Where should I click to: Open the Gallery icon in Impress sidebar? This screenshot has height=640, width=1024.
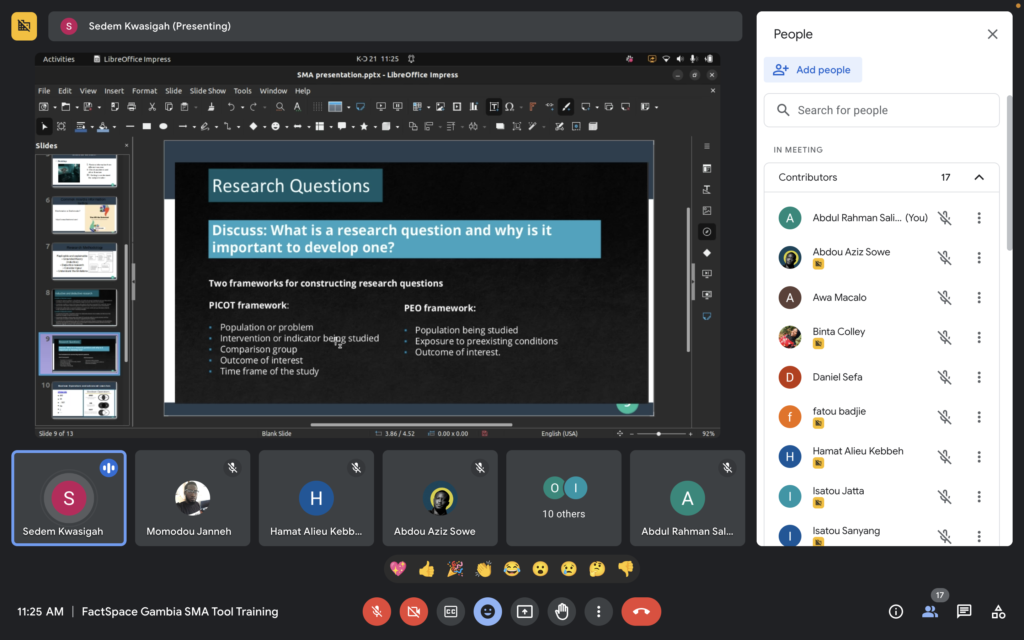[707, 211]
